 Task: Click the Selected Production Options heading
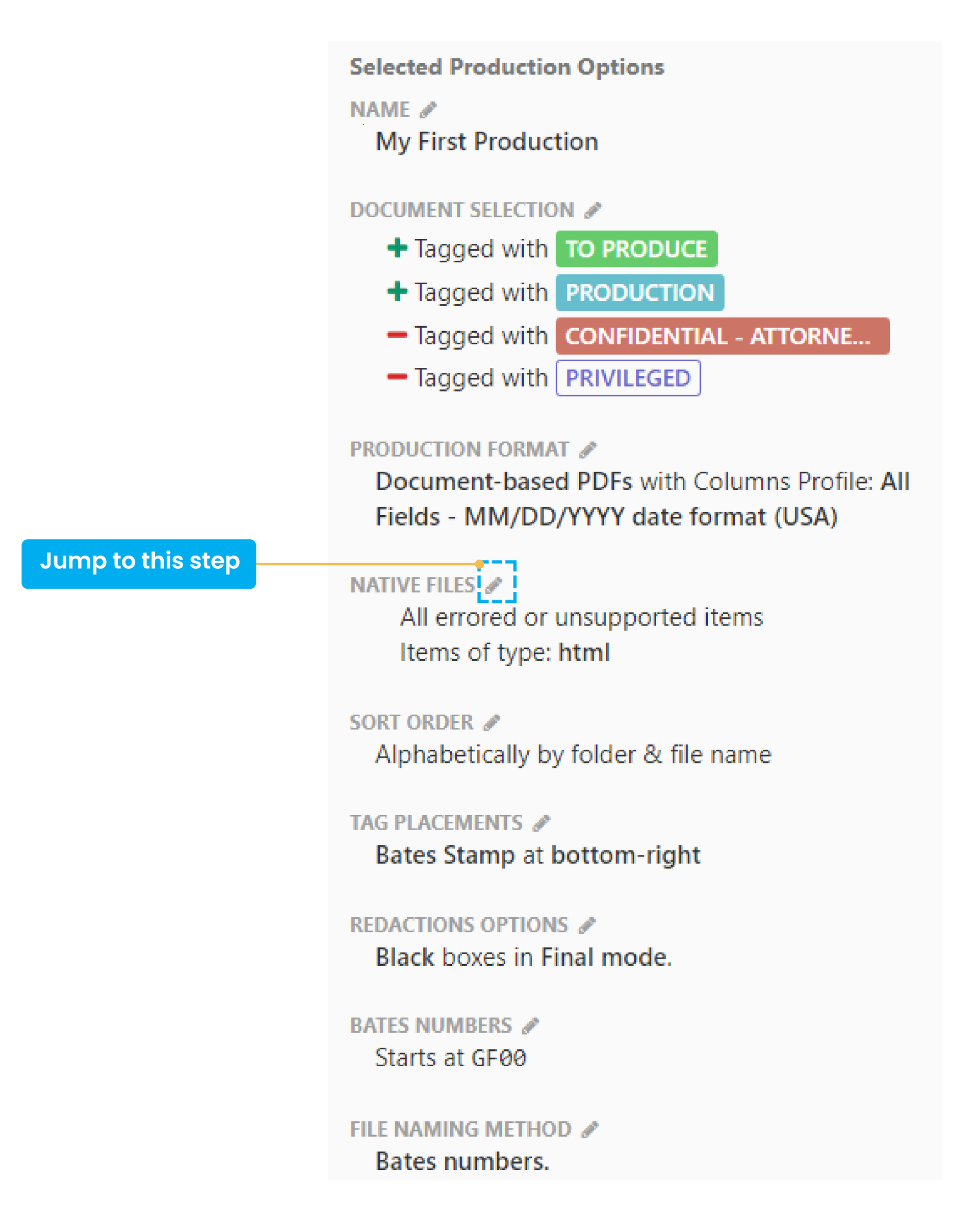[507, 66]
